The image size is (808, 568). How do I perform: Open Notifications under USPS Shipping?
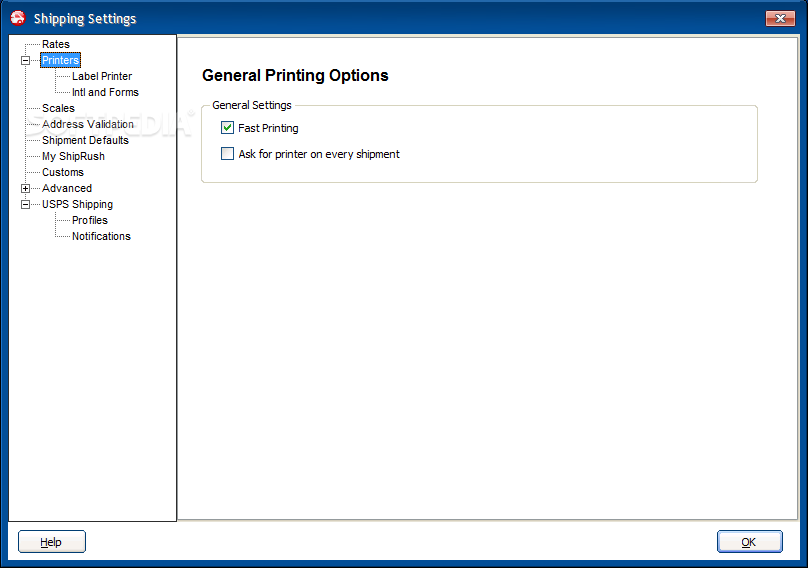coord(101,236)
